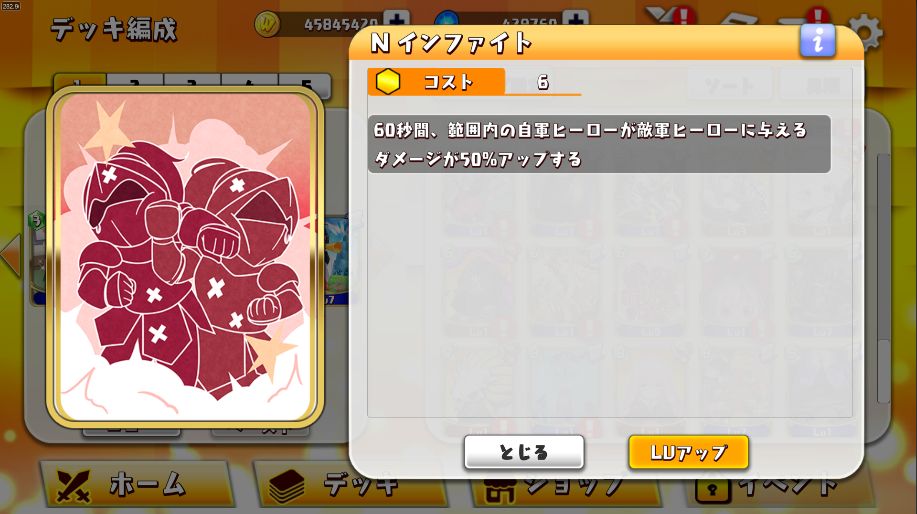Switch to deck tab number 5

tap(305, 84)
